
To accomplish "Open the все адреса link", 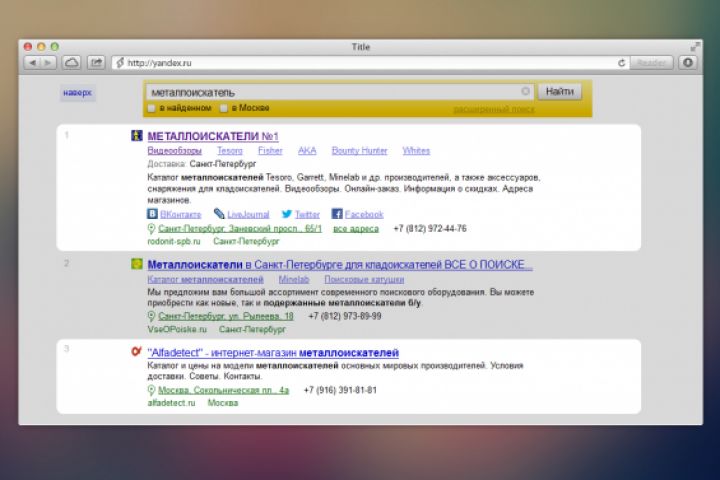I will tap(356, 229).
